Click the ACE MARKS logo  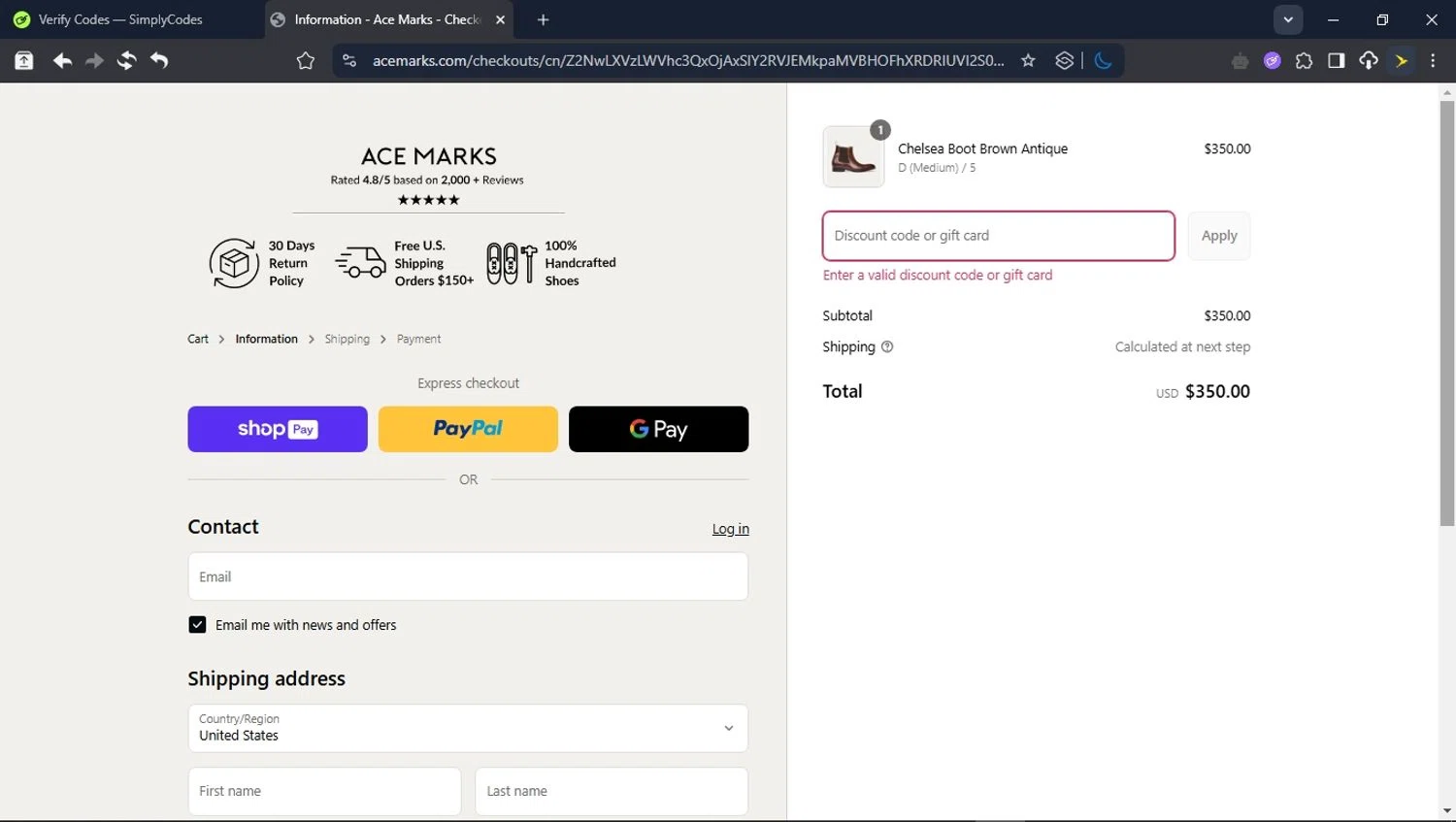pos(429,156)
